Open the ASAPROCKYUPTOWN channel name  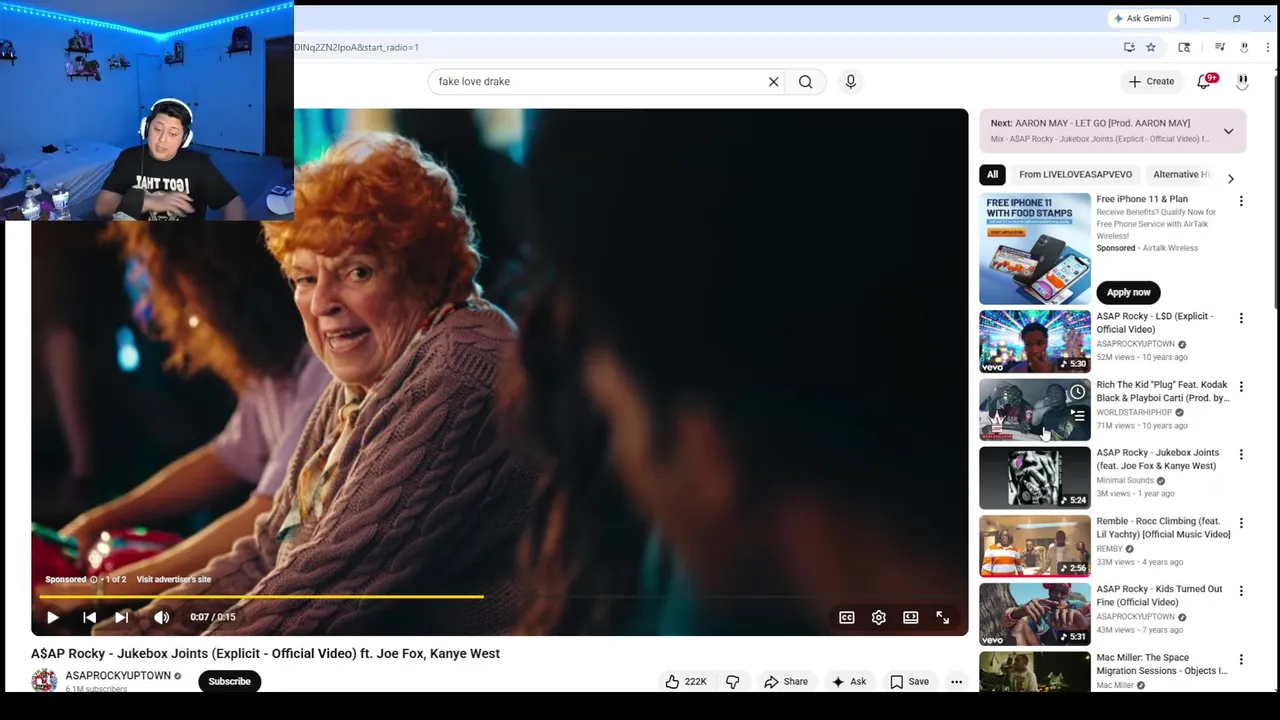click(x=118, y=676)
